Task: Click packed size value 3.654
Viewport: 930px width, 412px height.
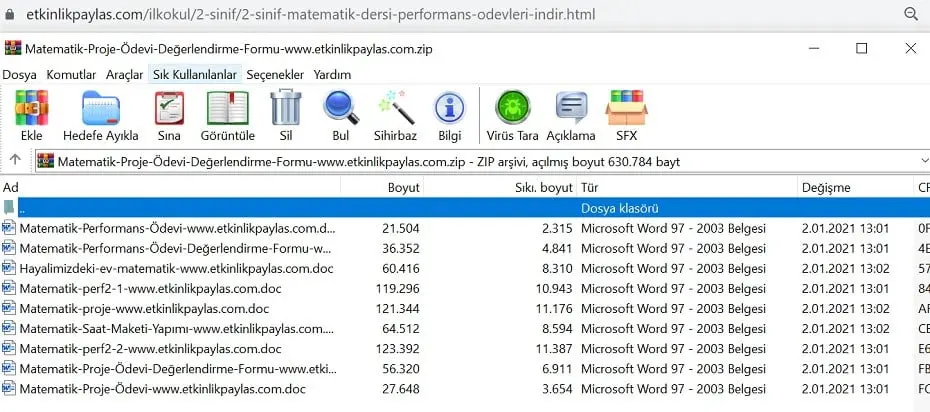Action: [x=557, y=389]
